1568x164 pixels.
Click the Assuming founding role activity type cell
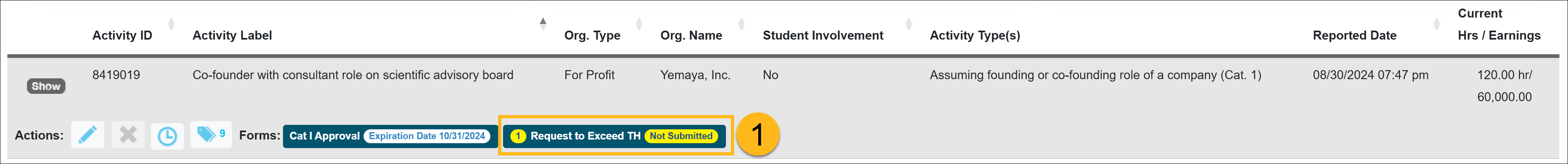pos(1095,75)
